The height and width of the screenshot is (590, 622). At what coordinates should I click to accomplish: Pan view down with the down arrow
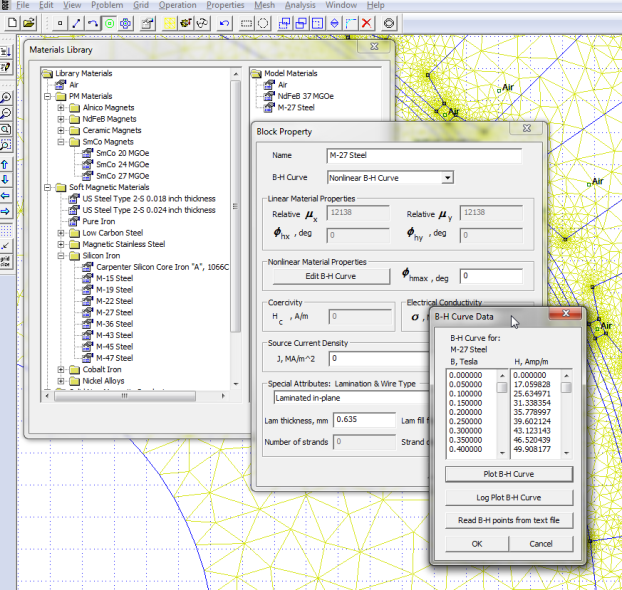(6, 180)
